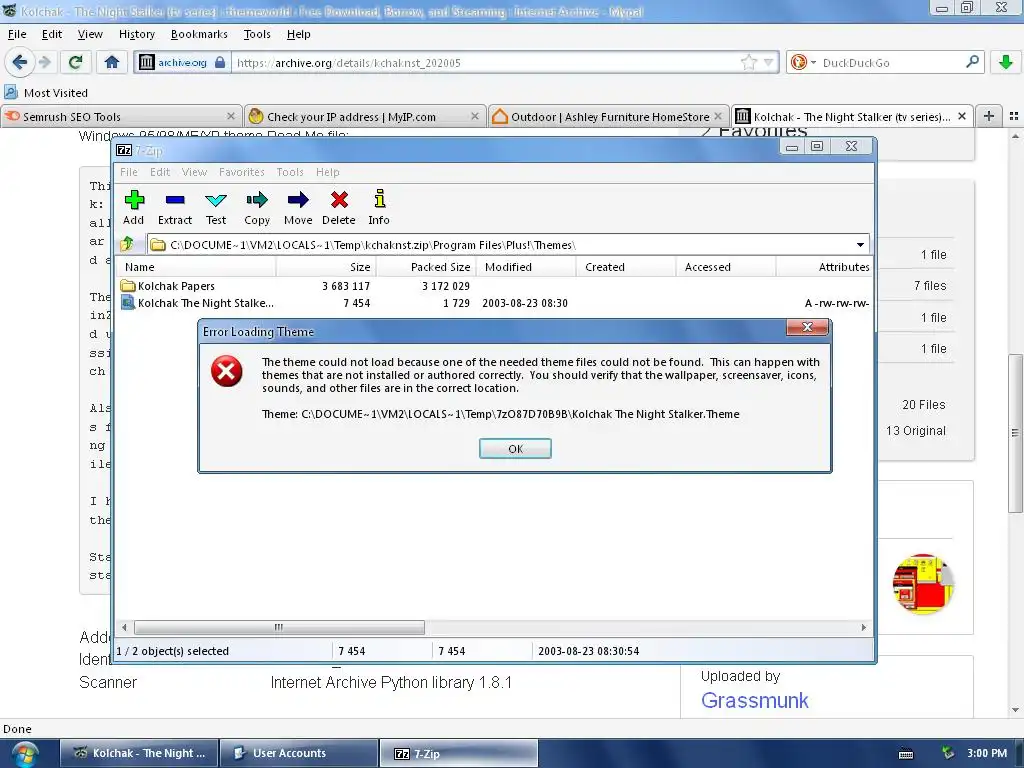Reload the current page
Screen dimensions: 1024x768
point(75,62)
